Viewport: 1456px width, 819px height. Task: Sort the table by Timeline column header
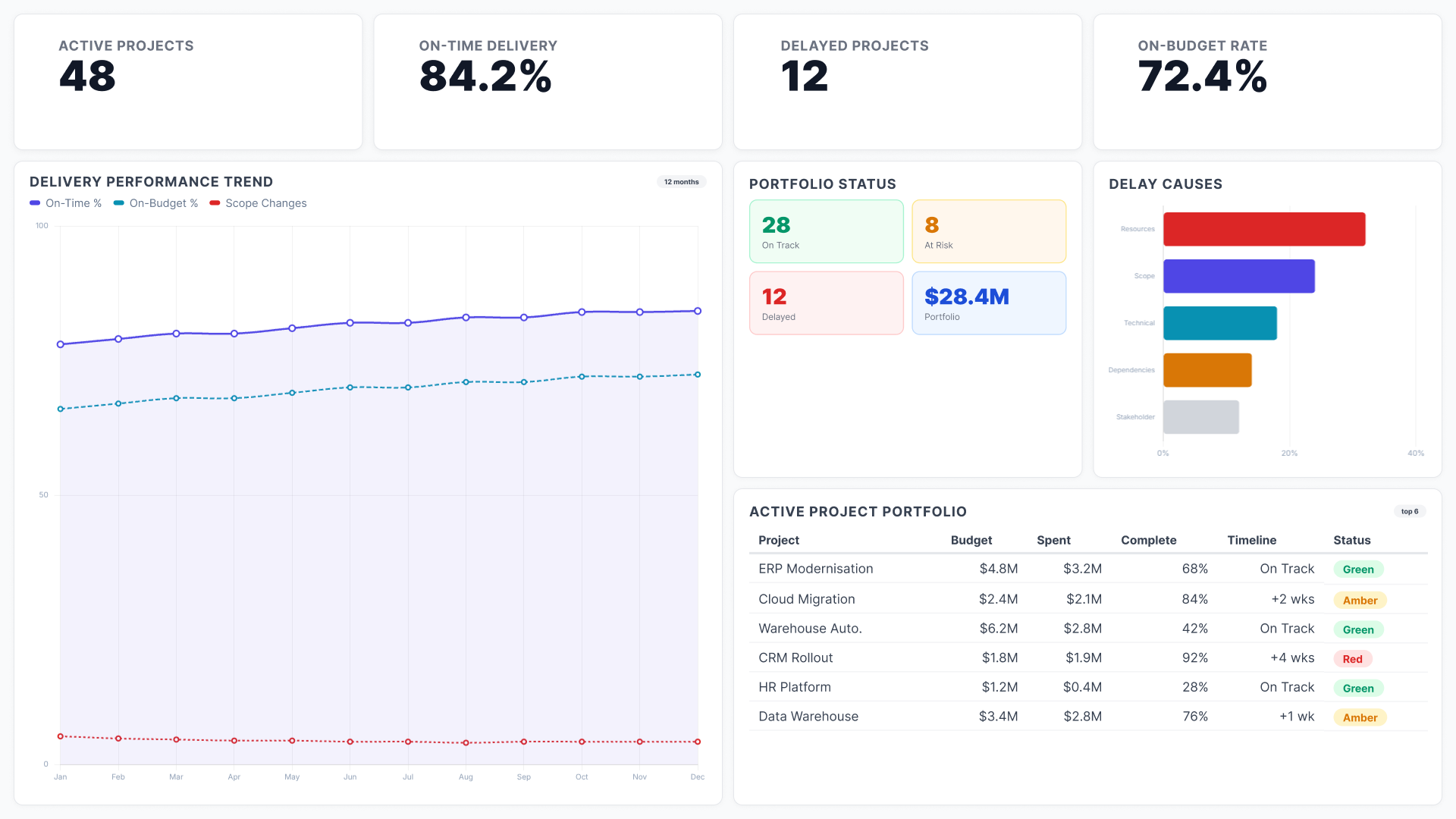(x=1252, y=540)
